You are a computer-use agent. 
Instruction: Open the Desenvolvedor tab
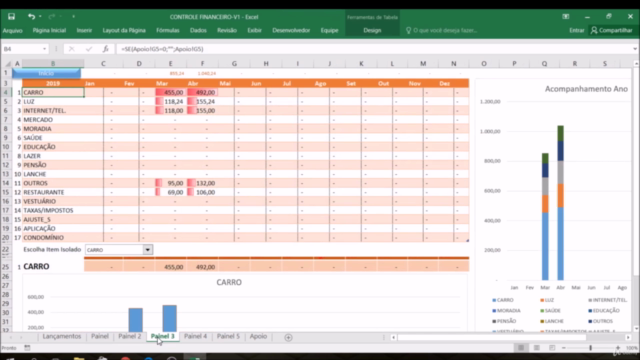291,30
